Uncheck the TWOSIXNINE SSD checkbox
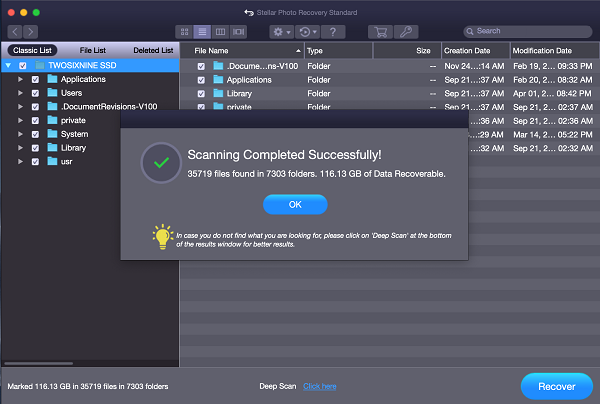Viewport: 600px width, 404px height. tap(23, 66)
